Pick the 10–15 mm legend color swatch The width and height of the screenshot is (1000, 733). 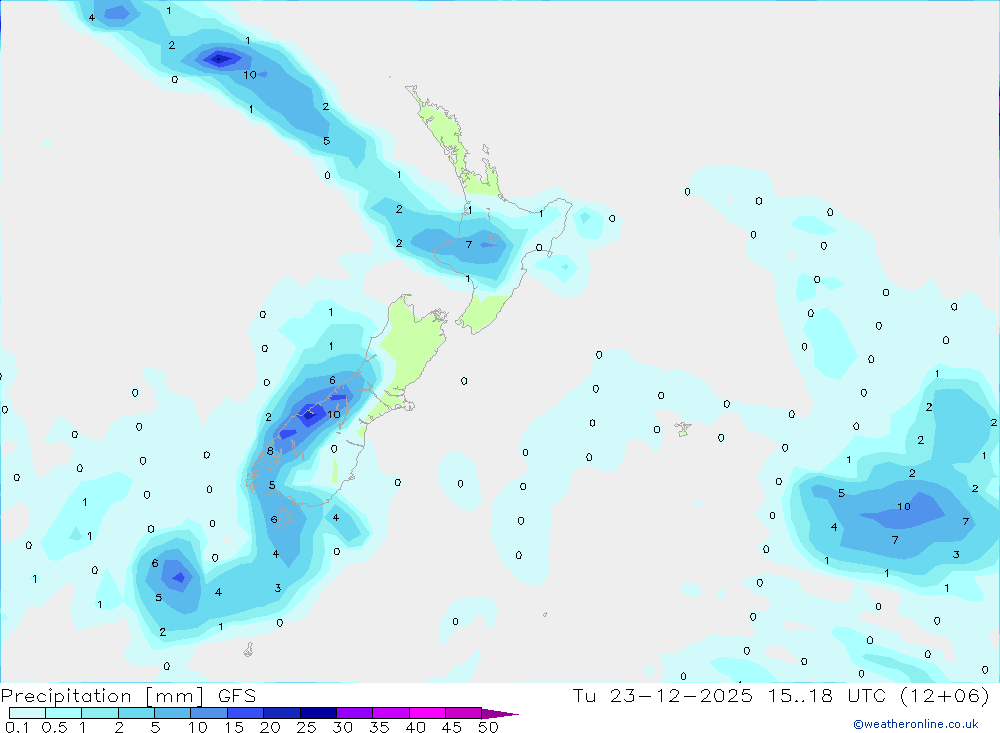[x=209, y=713]
